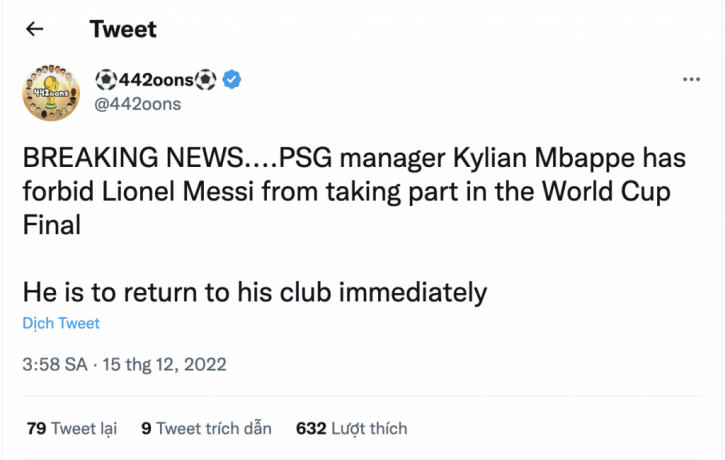Click the line about returning to his club
The height and width of the screenshot is (460, 725).
(x=254, y=292)
